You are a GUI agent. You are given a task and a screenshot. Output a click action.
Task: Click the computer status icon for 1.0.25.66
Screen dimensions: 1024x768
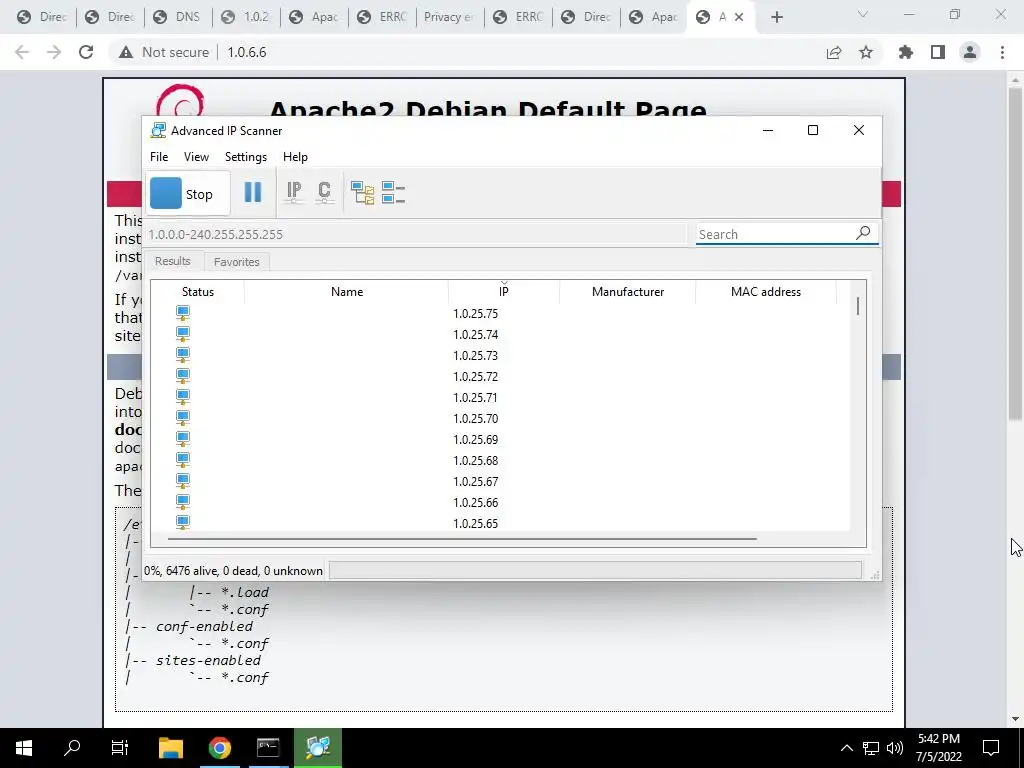click(x=183, y=502)
